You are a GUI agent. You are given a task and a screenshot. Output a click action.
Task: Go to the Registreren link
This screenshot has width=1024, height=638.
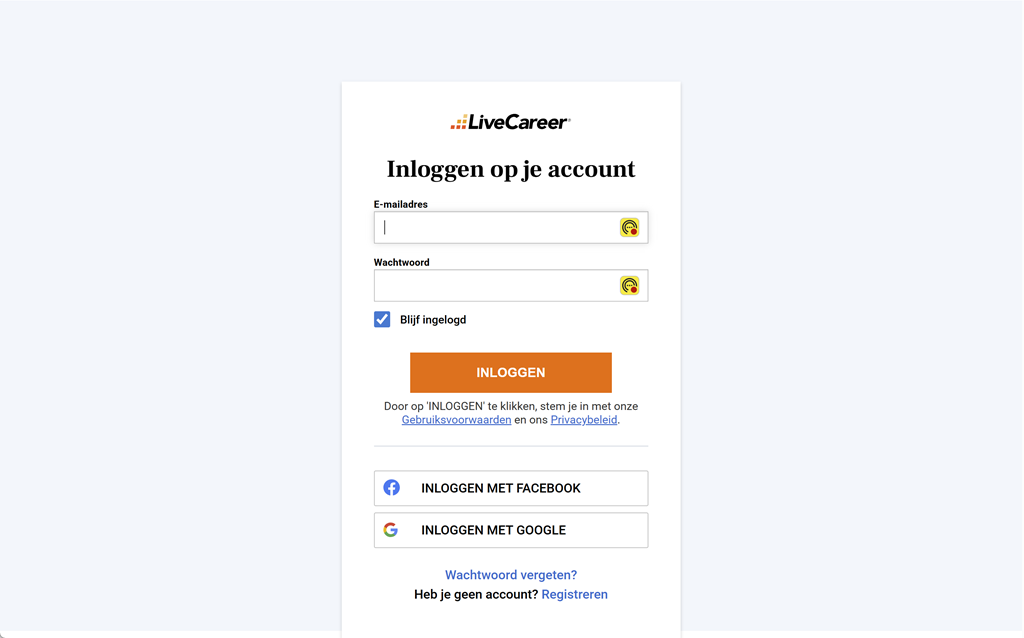[x=574, y=594]
